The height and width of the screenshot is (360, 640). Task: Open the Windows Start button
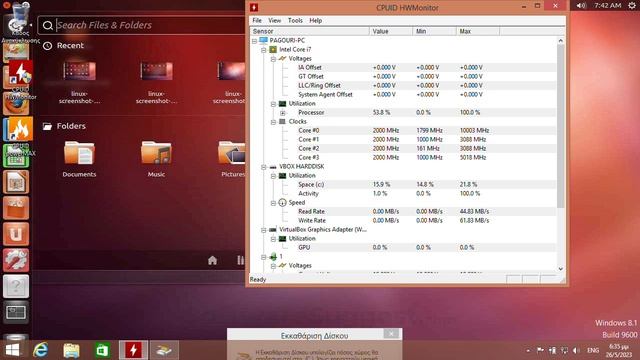[12, 350]
